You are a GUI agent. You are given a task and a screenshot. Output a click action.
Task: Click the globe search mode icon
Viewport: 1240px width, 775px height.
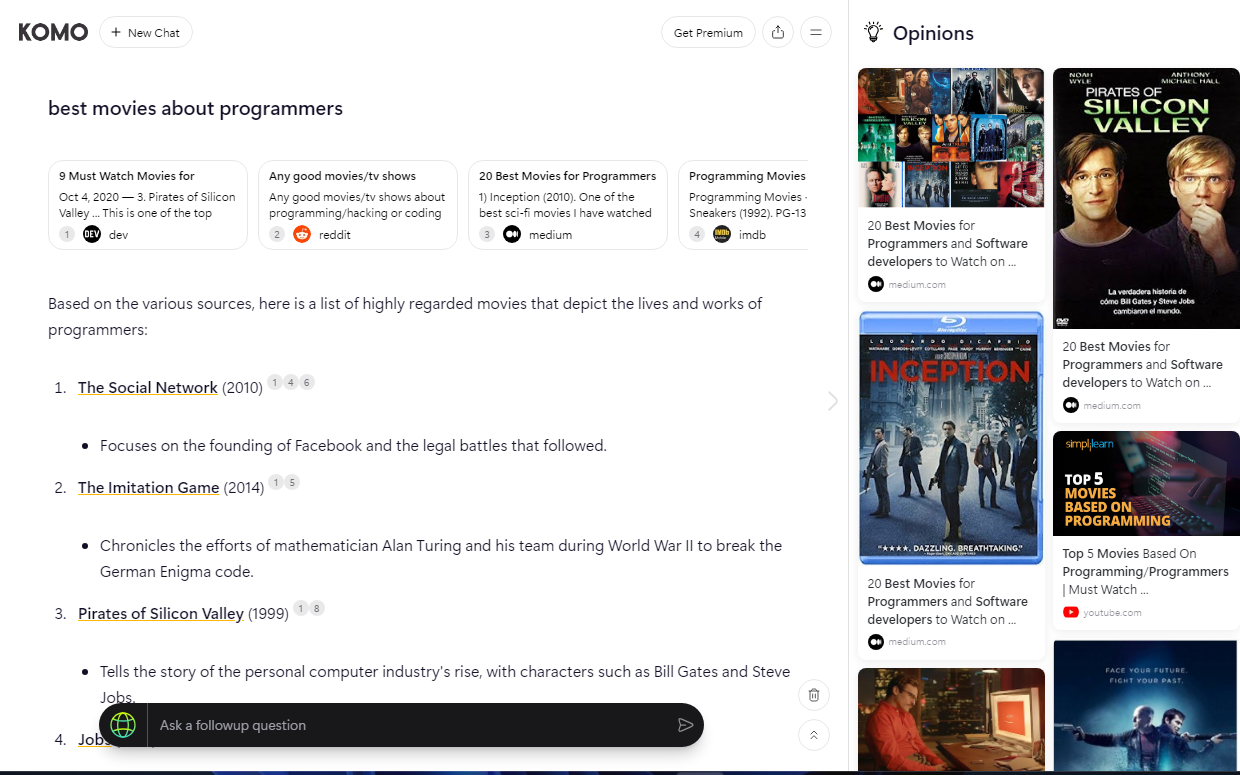[x=123, y=725]
